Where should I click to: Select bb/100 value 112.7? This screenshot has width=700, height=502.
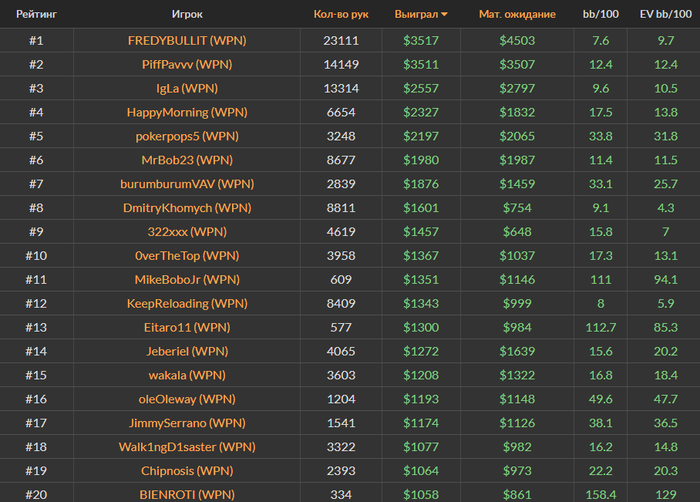point(600,328)
